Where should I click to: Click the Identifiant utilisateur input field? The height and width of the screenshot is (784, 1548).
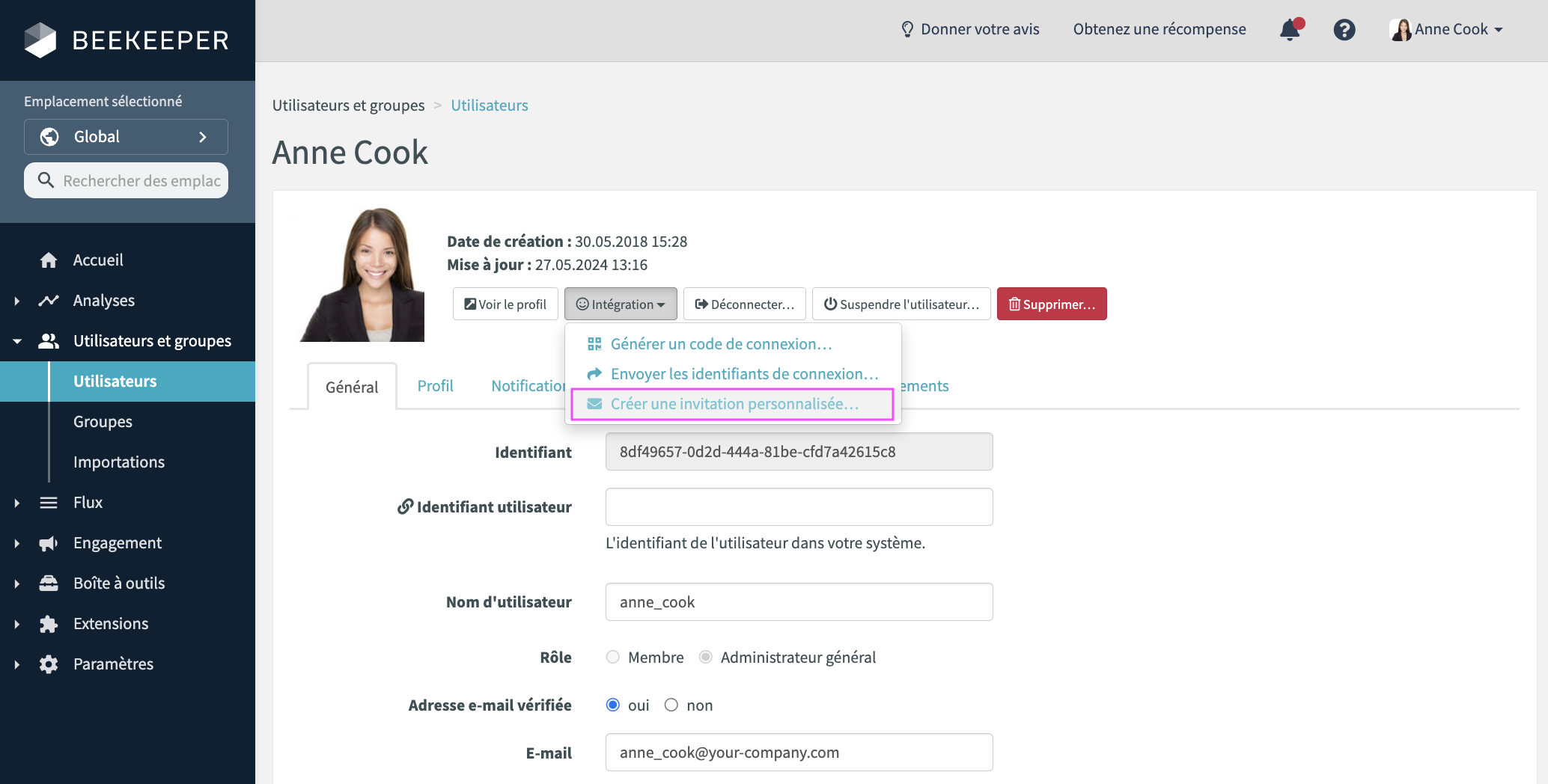pos(799,507)
